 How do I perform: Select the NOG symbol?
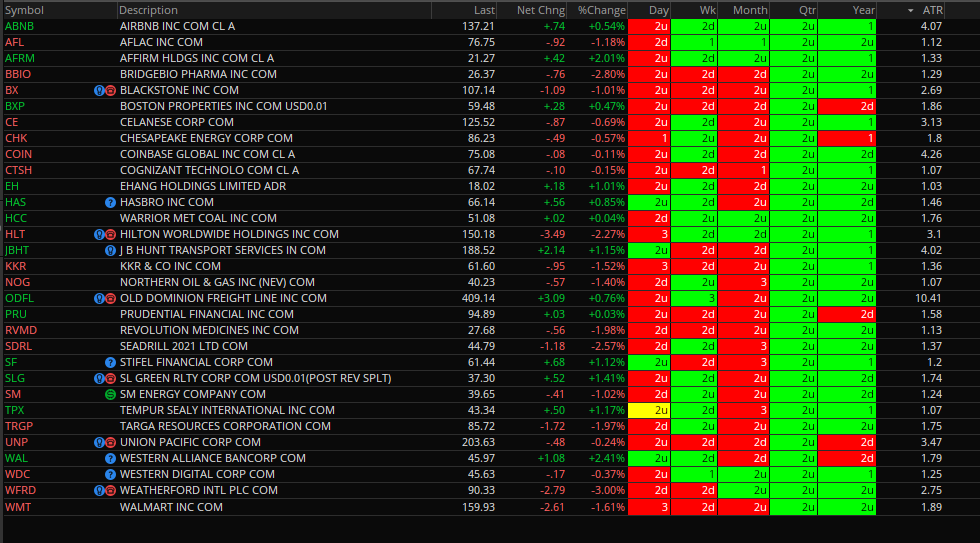pyautogui.click(x=18, y=282)
